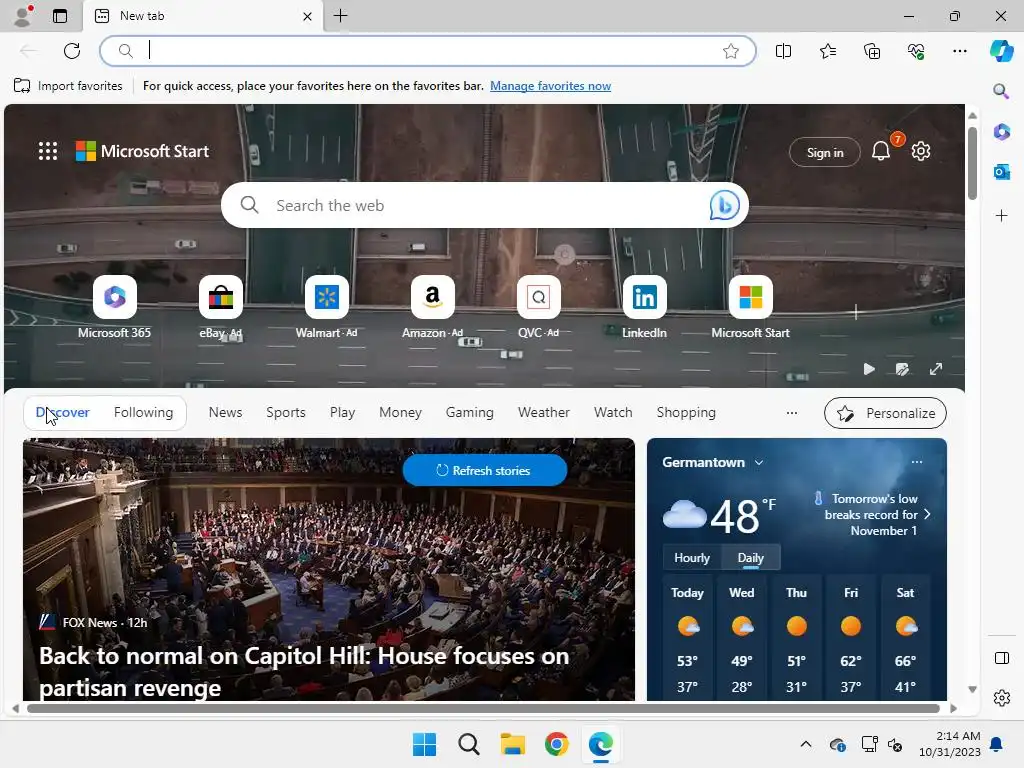
Task: Open the Shopping category
Action: 686,413
